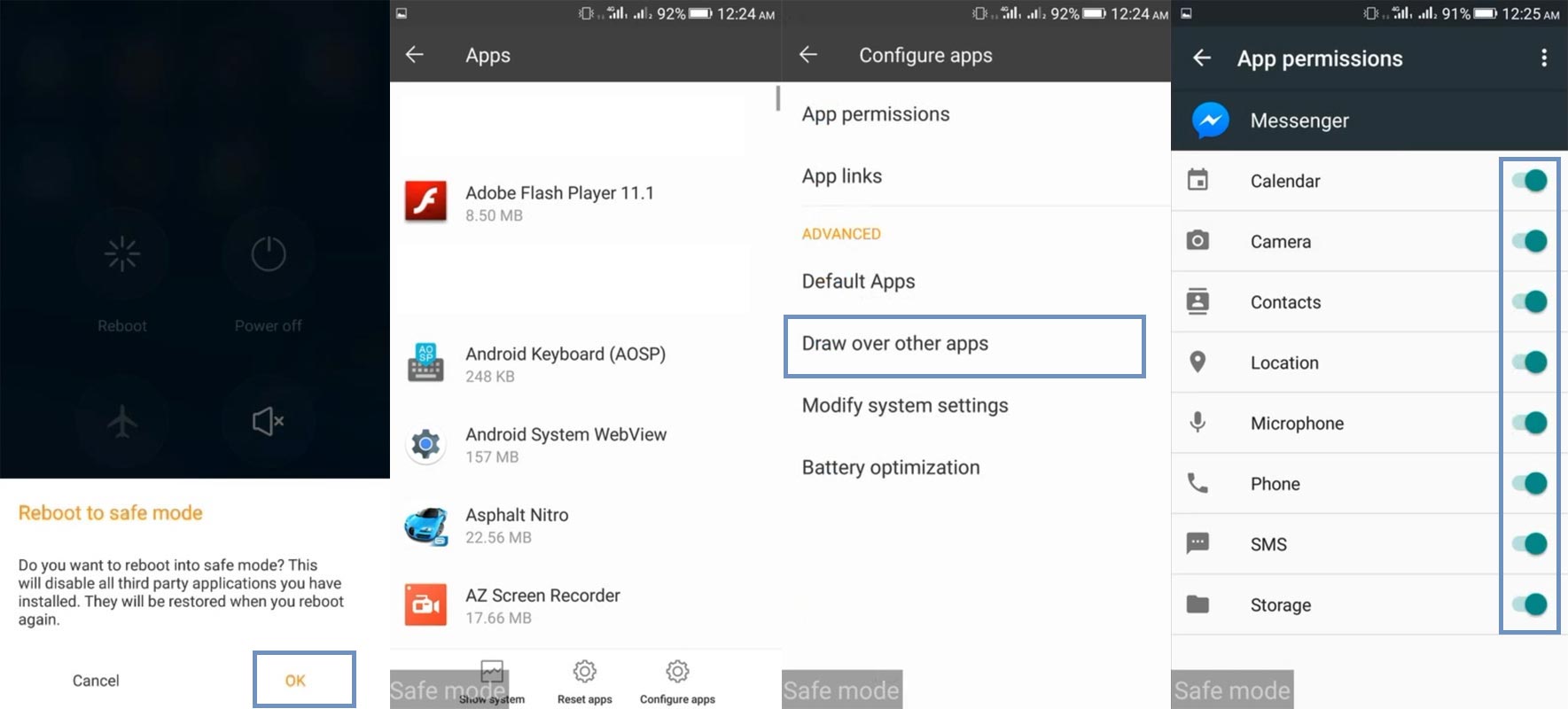Toggle the Location permission switch

point(1529,362)
